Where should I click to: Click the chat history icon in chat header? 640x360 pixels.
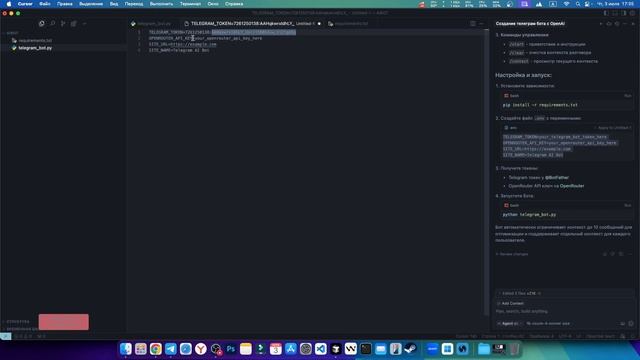coord(617,24)
